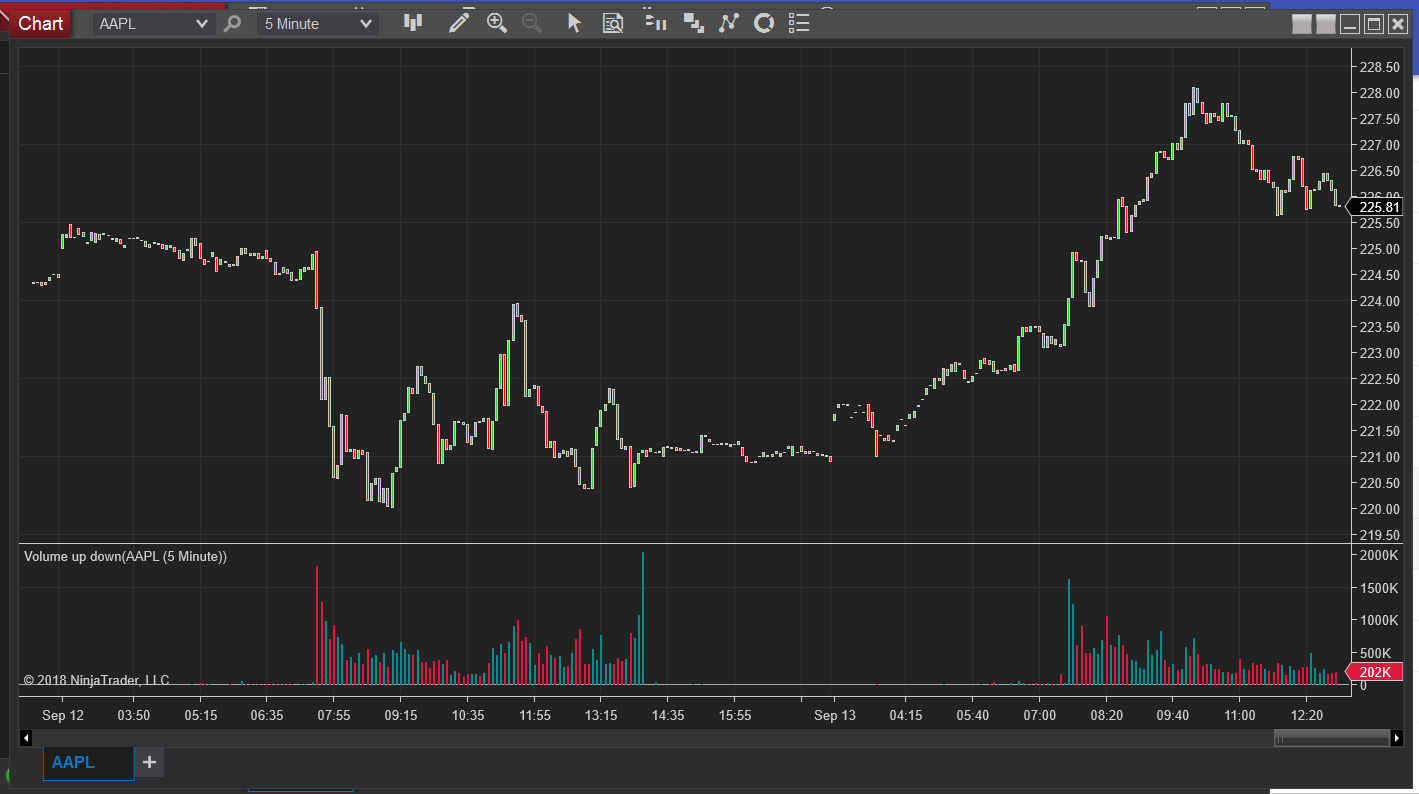This screenshot has height=794, width=1419.
Task: Click the 228.50 price axis label
Action: coord(1379,67)
